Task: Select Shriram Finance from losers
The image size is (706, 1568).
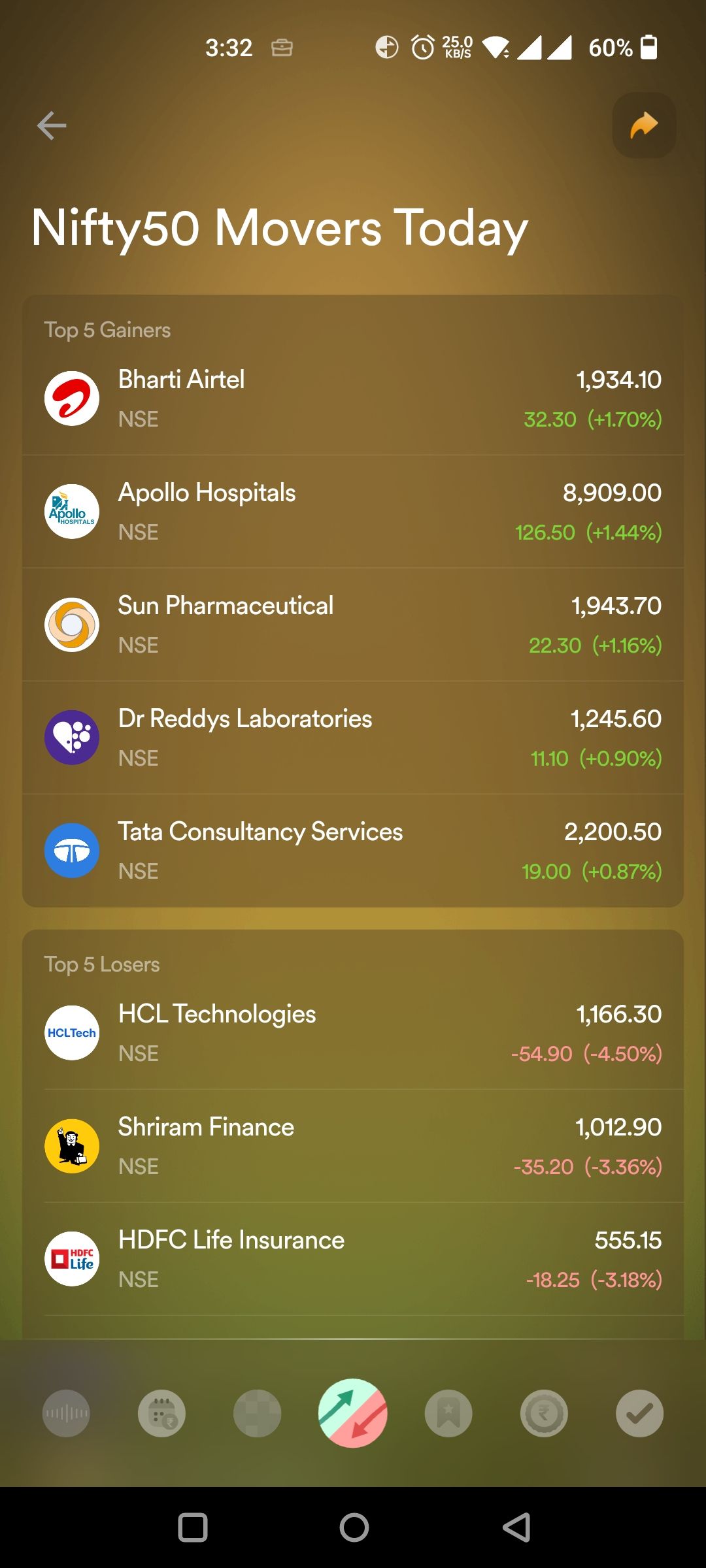Action: tap(353, 1146)
